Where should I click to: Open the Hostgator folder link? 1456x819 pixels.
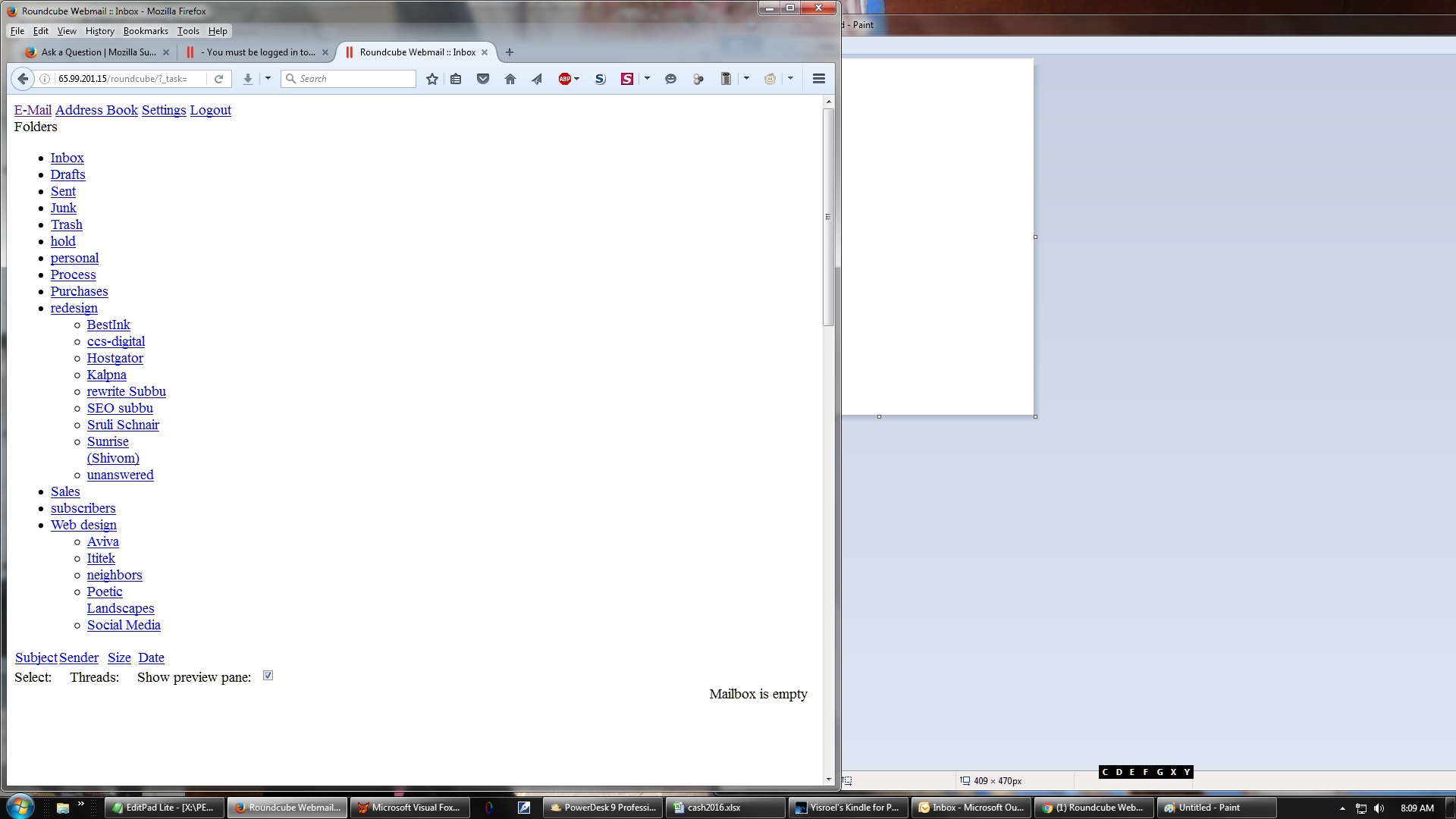pyautogui.click(x=115, y=358)
